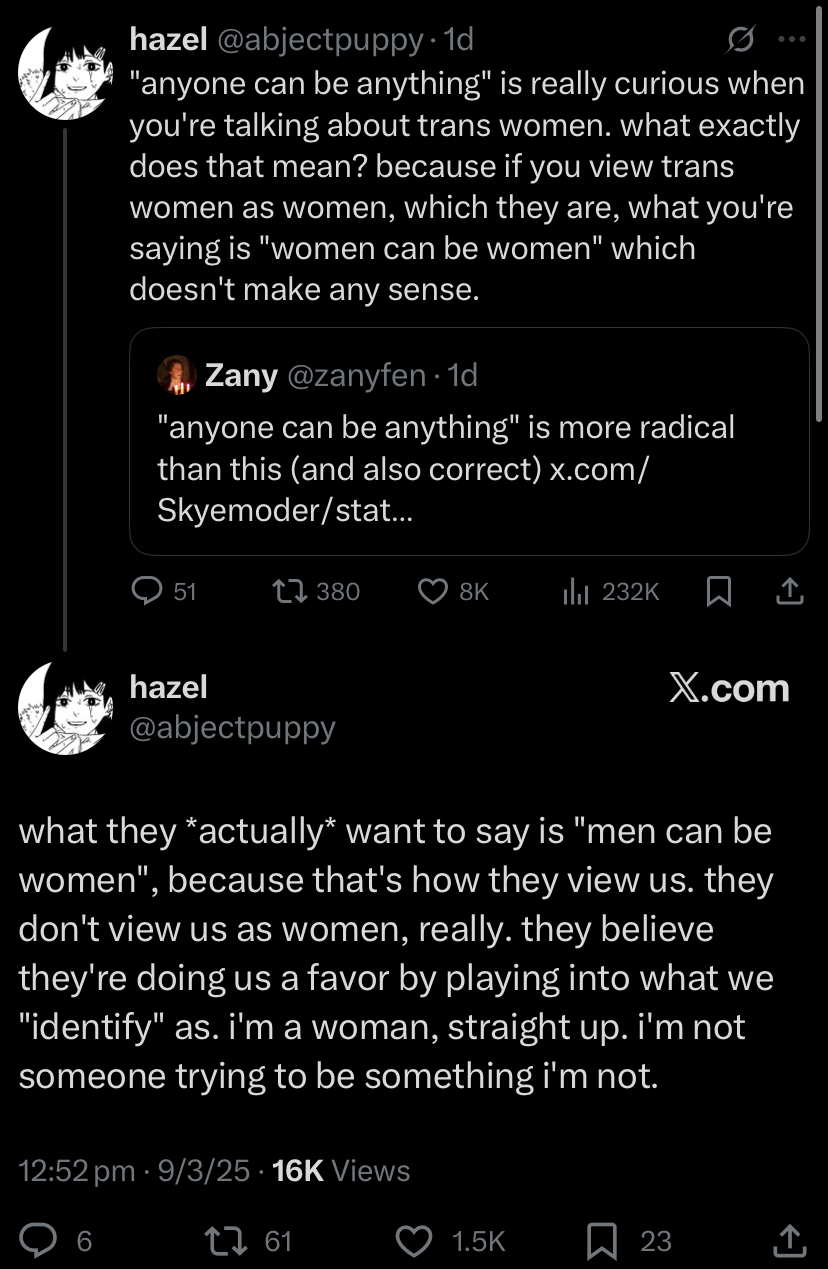
Task: Open the three-dot more menu on top tweet
Action: [x=790, y=41]
